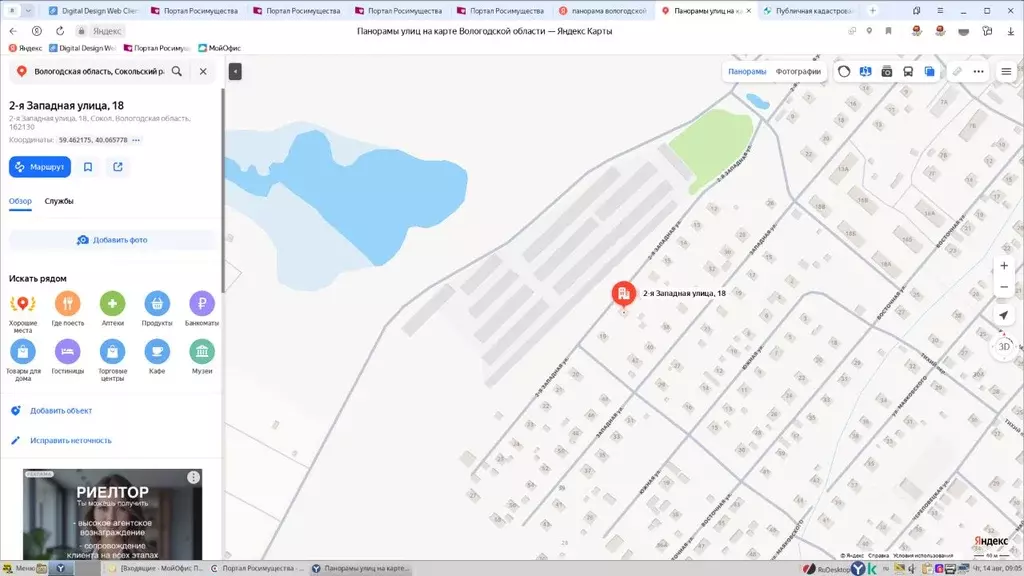
Task: Search nearby Музеи
Action: click(202, 357)
